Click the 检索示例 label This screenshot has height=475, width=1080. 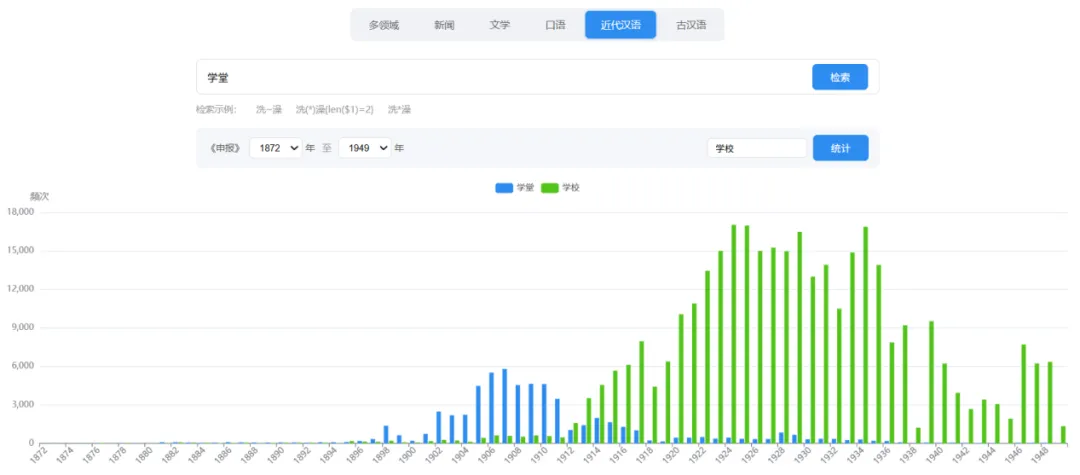click(x=216, y=109)
